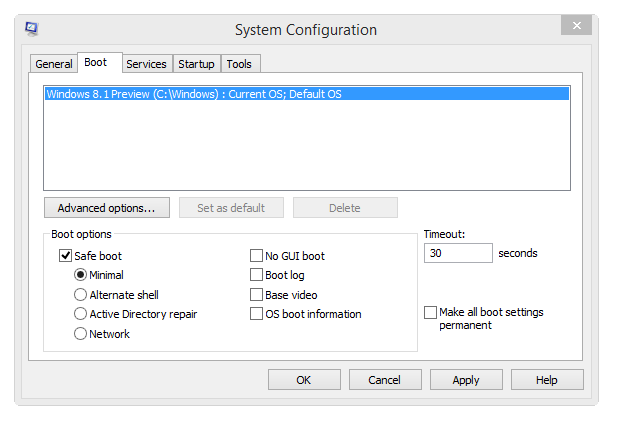Click the System Configuration title bar icon
617x424 pixels.
click(x=31, y=29)
